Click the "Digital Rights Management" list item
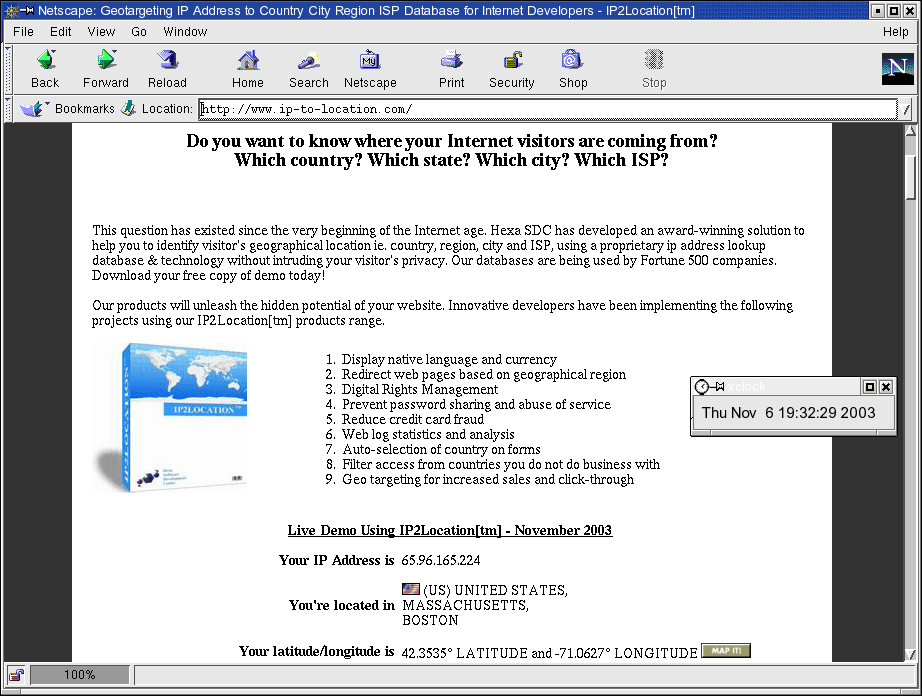Screen dimensions: 922x696 [x=420, y=389]
